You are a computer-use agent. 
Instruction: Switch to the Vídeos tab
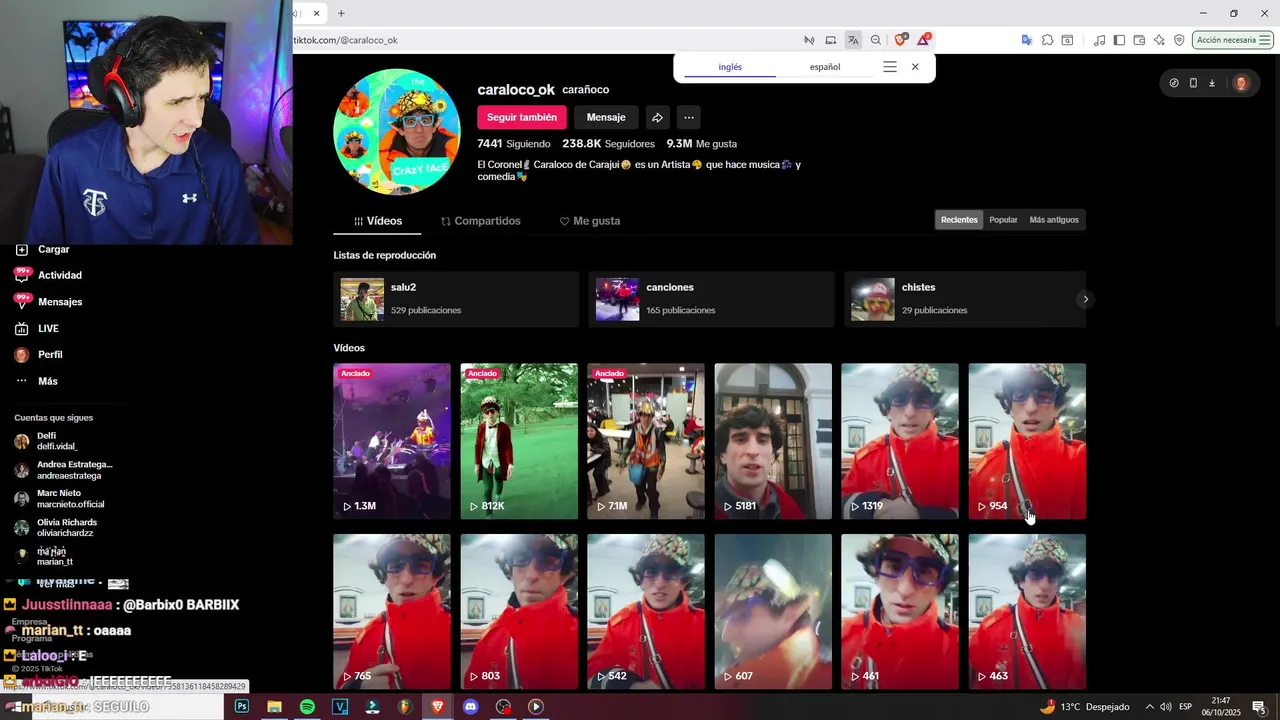[378, 221]
